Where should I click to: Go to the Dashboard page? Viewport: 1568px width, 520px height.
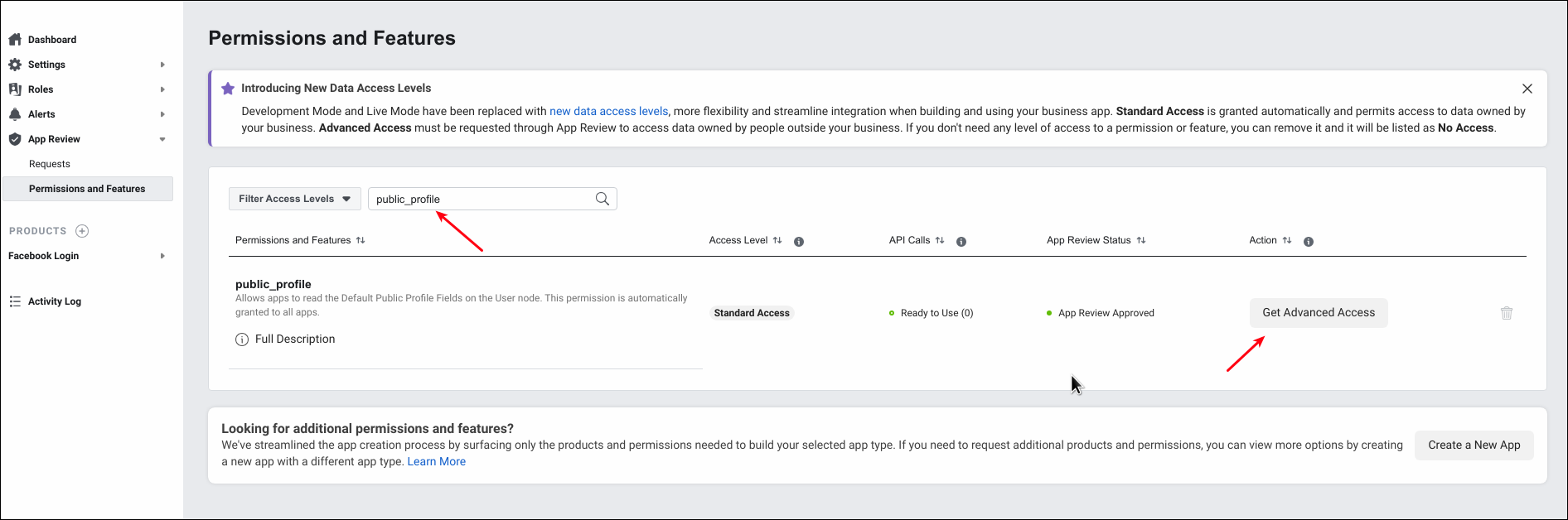[51, 40]
